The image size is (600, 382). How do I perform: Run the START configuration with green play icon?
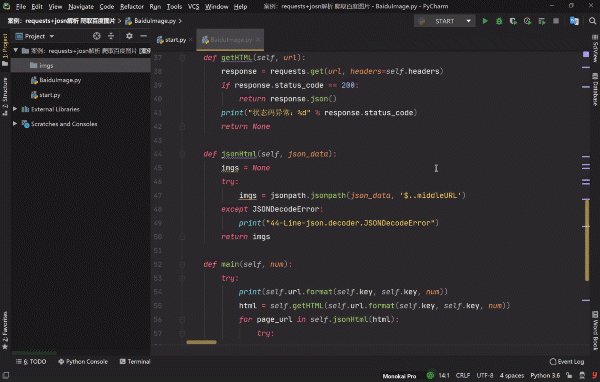485,21
